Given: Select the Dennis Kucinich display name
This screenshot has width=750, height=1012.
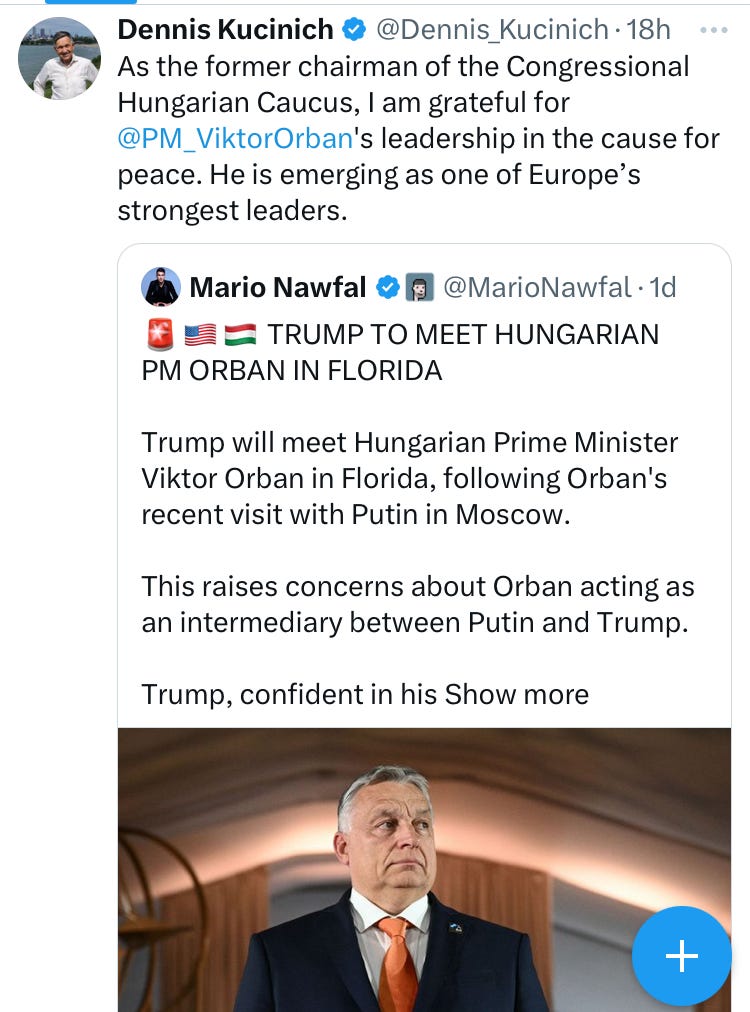Looking at the screenshot, I should pyautogui.click(x=222, y=29).
